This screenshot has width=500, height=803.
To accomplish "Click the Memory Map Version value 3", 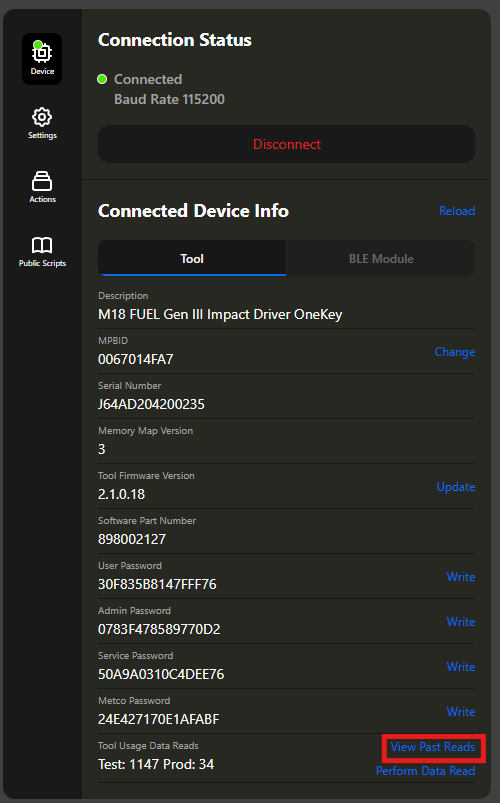I will coord(101,449).
